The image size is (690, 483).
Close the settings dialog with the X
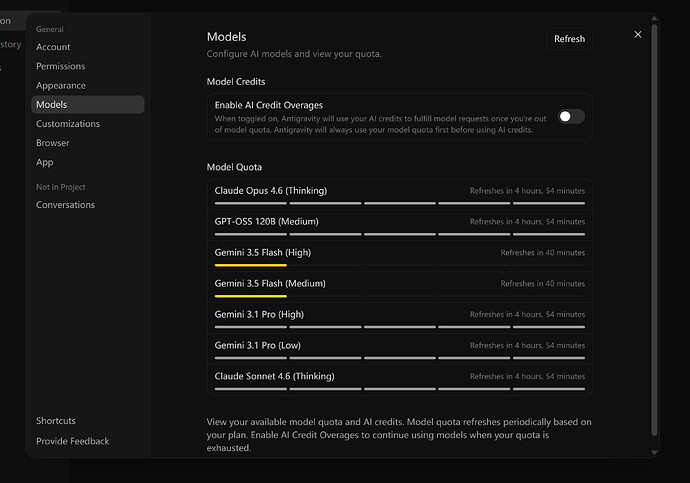(638, 35)
